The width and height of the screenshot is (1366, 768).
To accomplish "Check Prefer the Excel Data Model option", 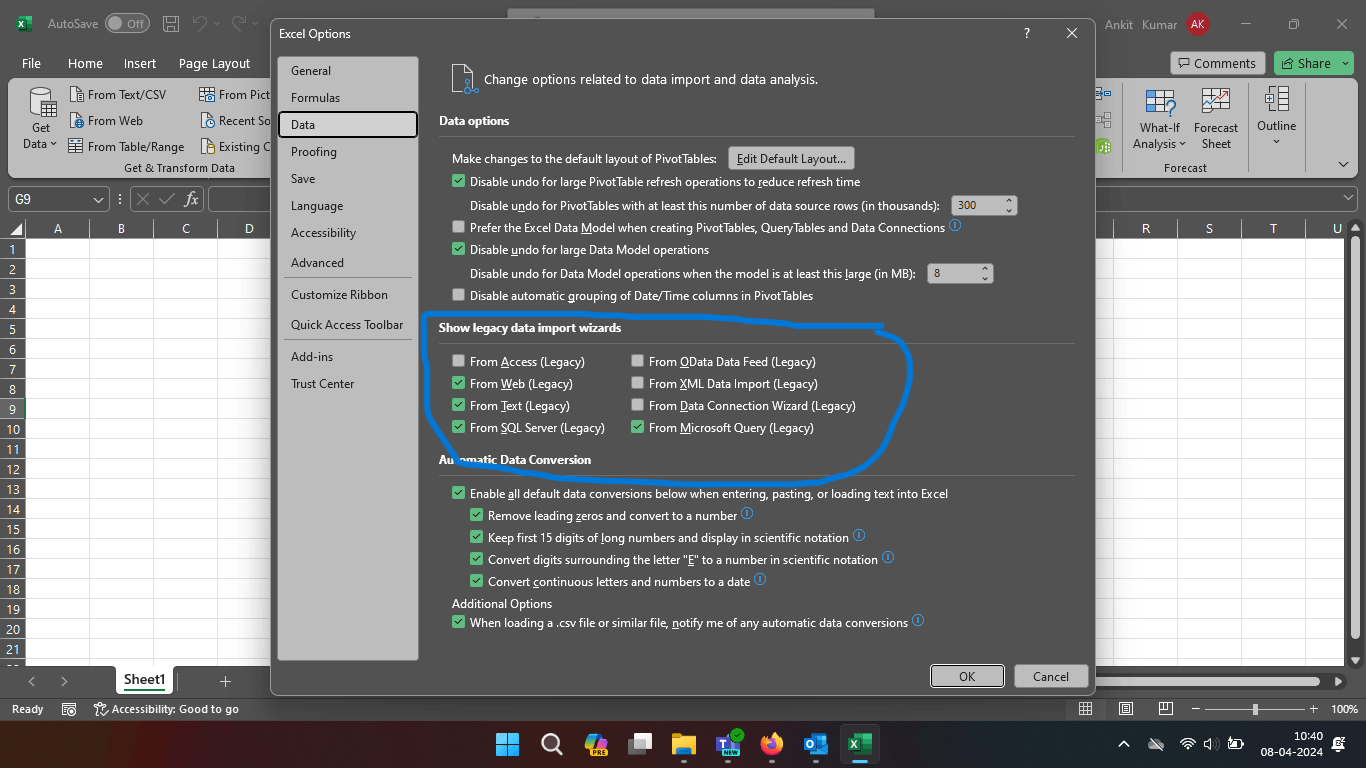I will coord(459,227).
